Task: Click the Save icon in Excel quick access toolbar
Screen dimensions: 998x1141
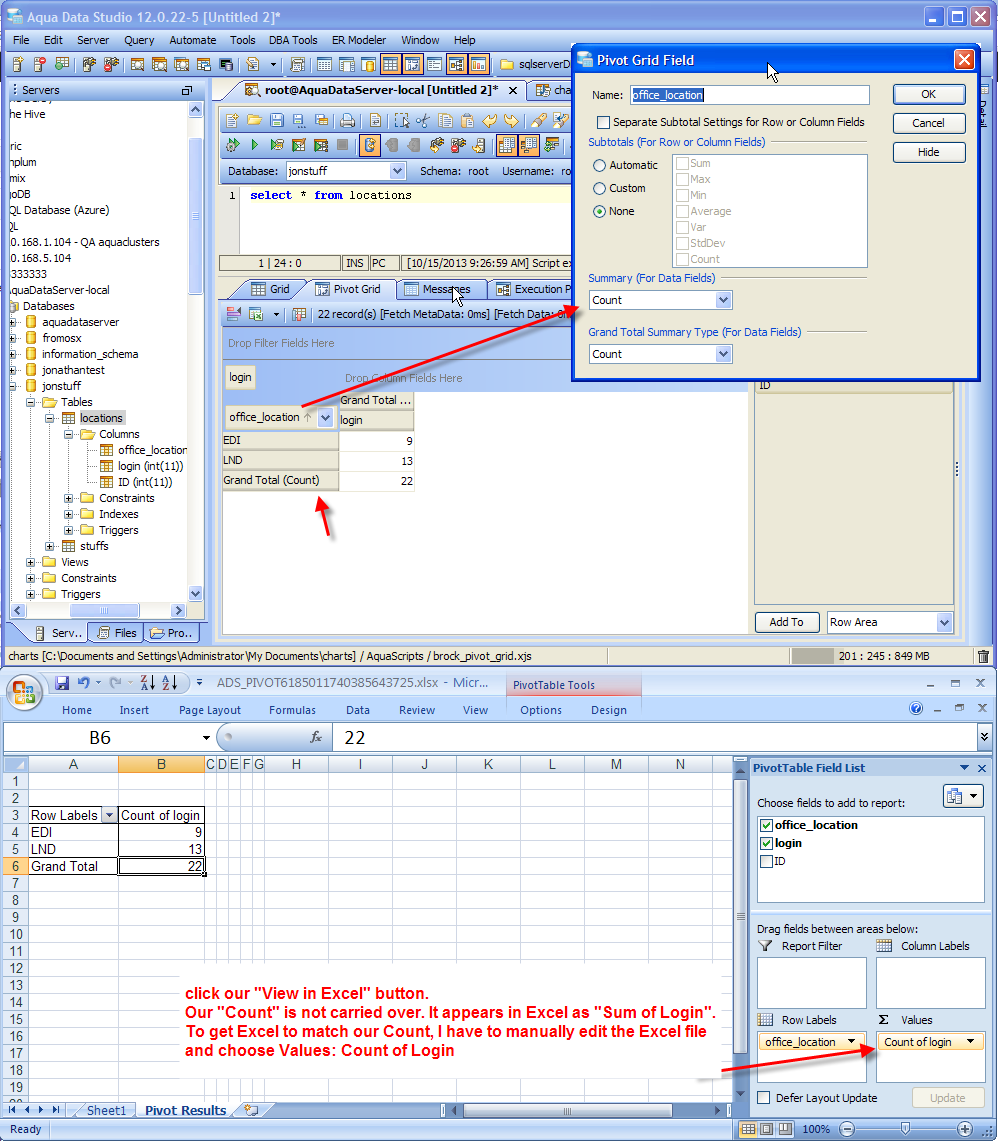Action: [62, 683]
